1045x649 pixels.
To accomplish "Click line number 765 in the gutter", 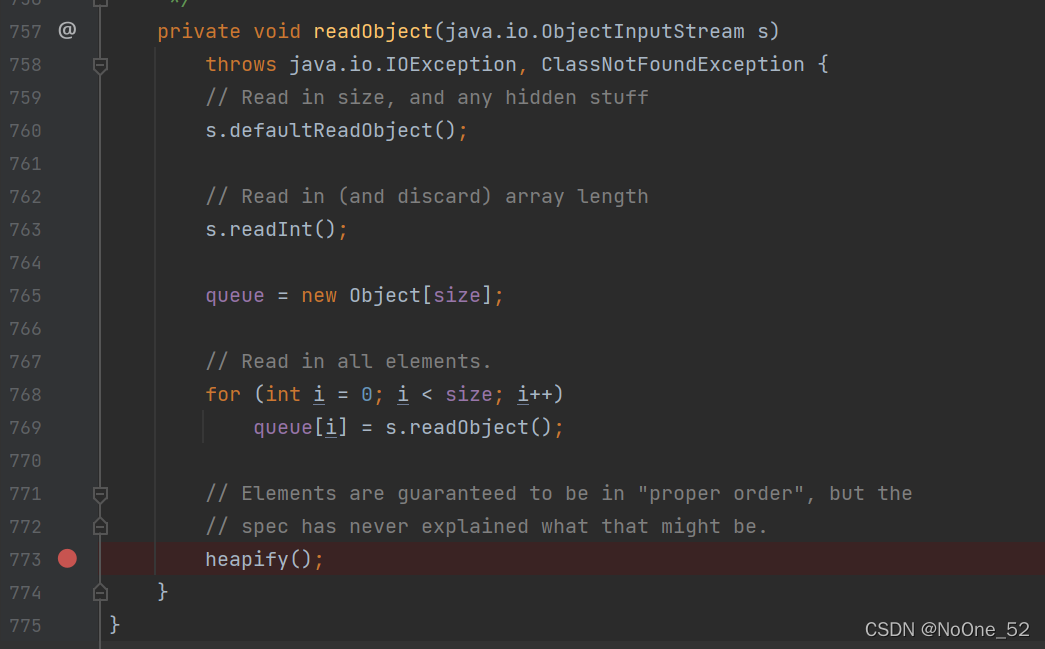I will pos(25,295).
